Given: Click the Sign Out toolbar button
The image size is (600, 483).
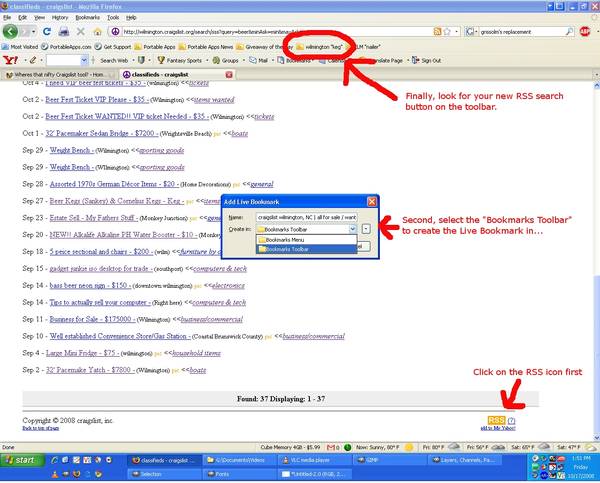Looking at the screenshot, I should click(427, 60).
